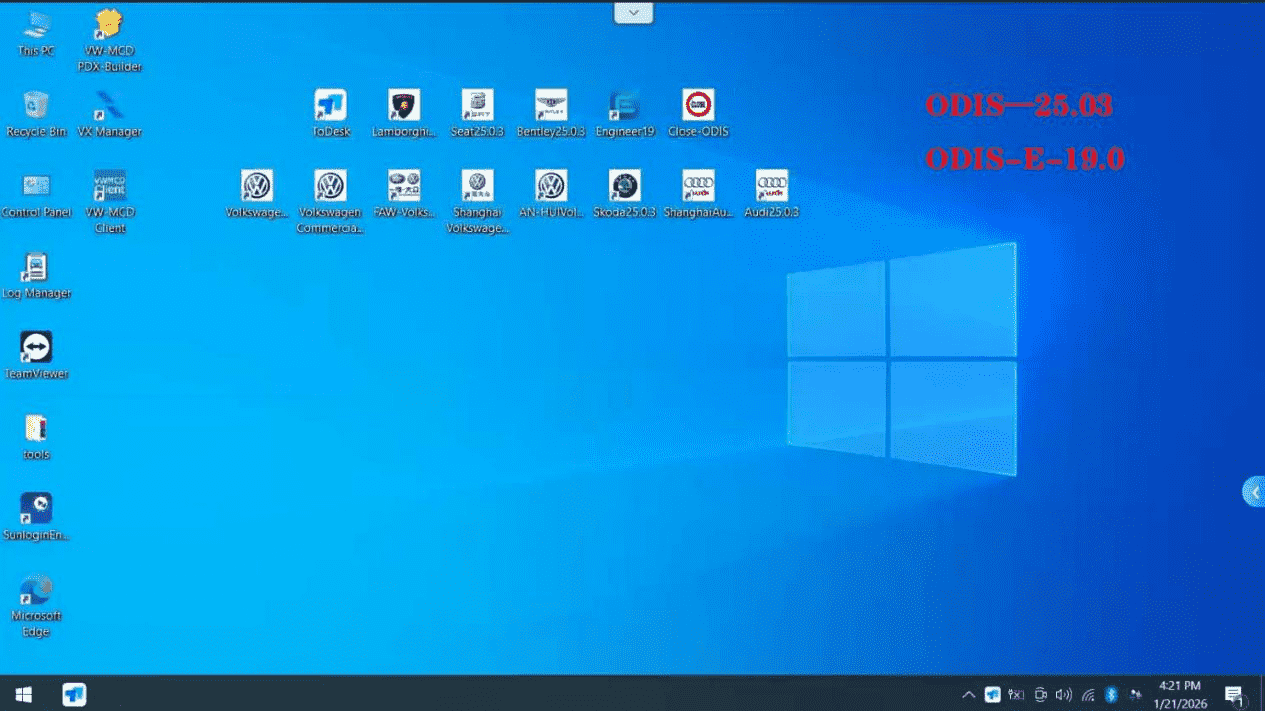Open the ToDesk desktop shortcut

330,106
